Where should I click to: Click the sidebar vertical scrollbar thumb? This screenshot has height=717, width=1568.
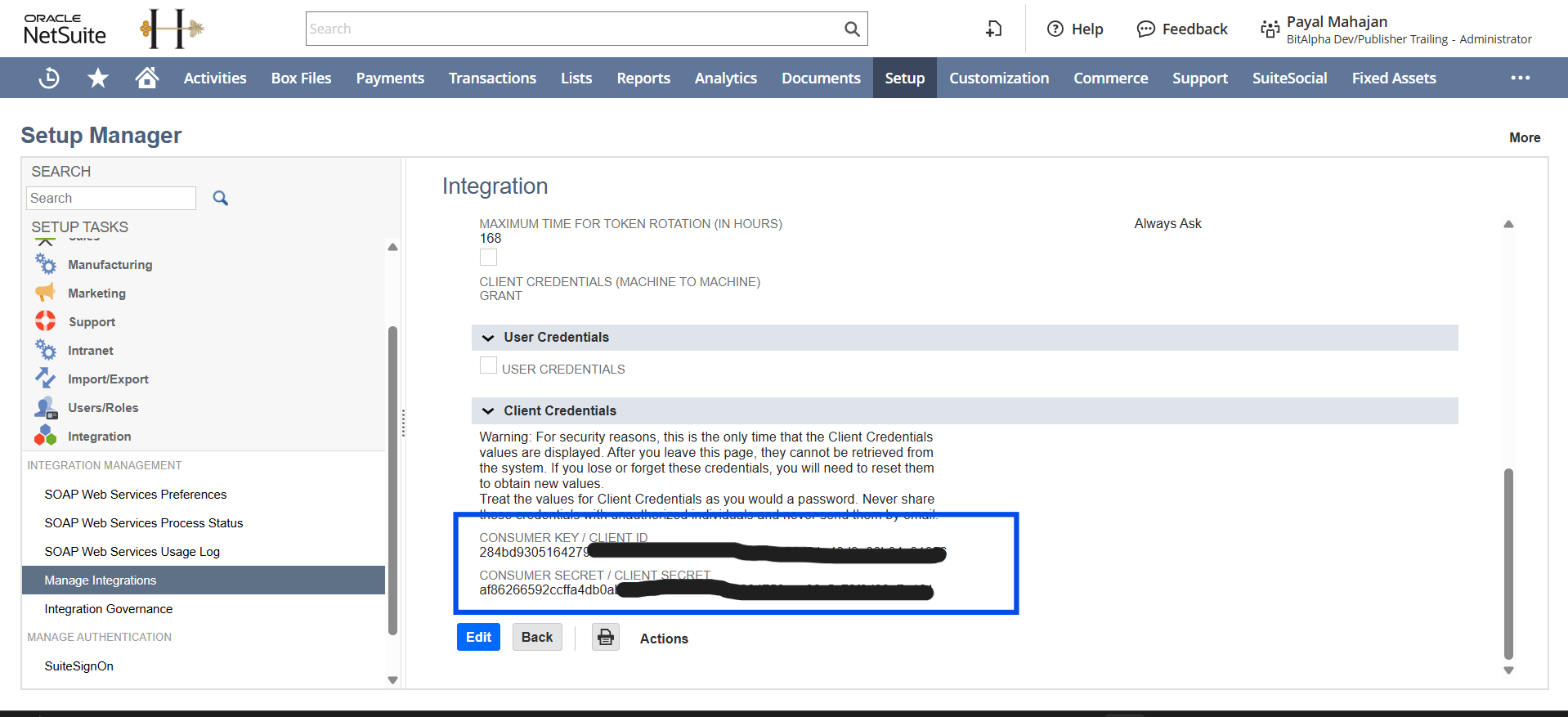[x=392, y=481]
